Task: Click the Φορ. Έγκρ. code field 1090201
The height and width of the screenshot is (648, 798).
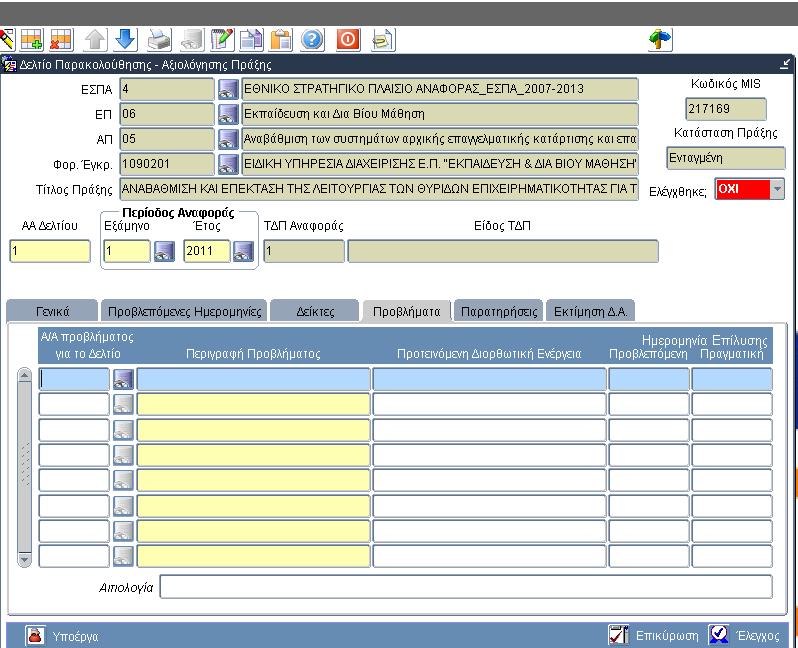Action: [167, 164]
